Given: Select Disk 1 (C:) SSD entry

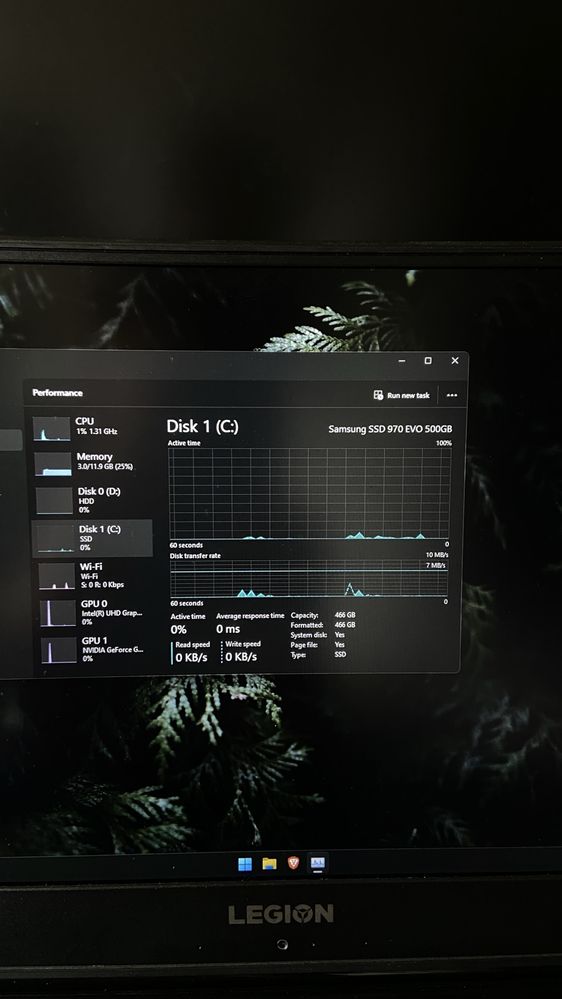Looking at the screenshot, I should coord(92,538).
